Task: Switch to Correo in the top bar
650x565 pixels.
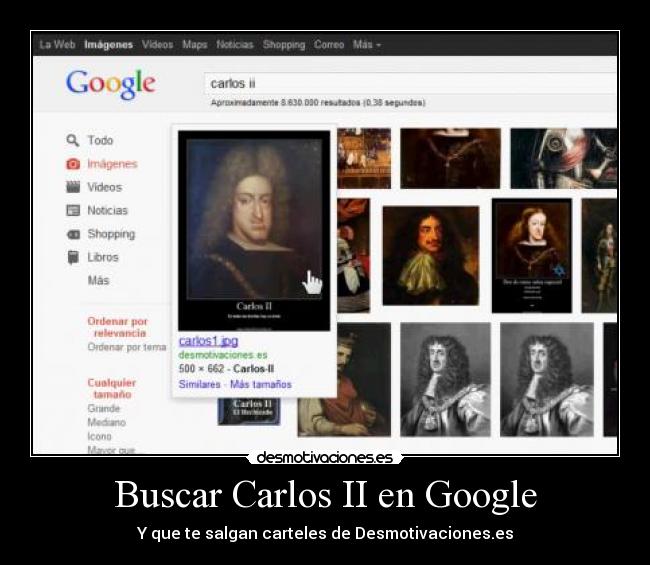Action: (329, 45)
